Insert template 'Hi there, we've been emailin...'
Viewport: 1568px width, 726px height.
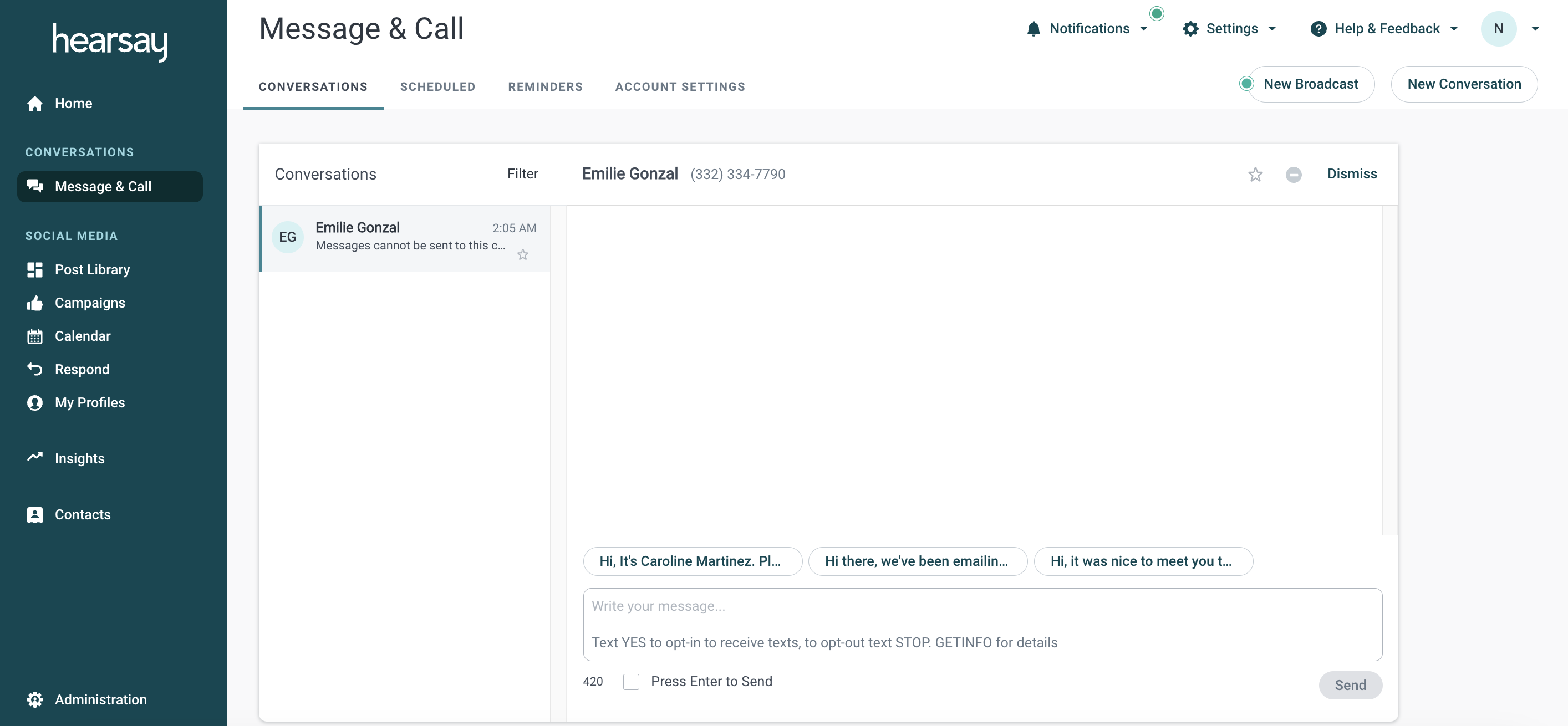[917, 561]
